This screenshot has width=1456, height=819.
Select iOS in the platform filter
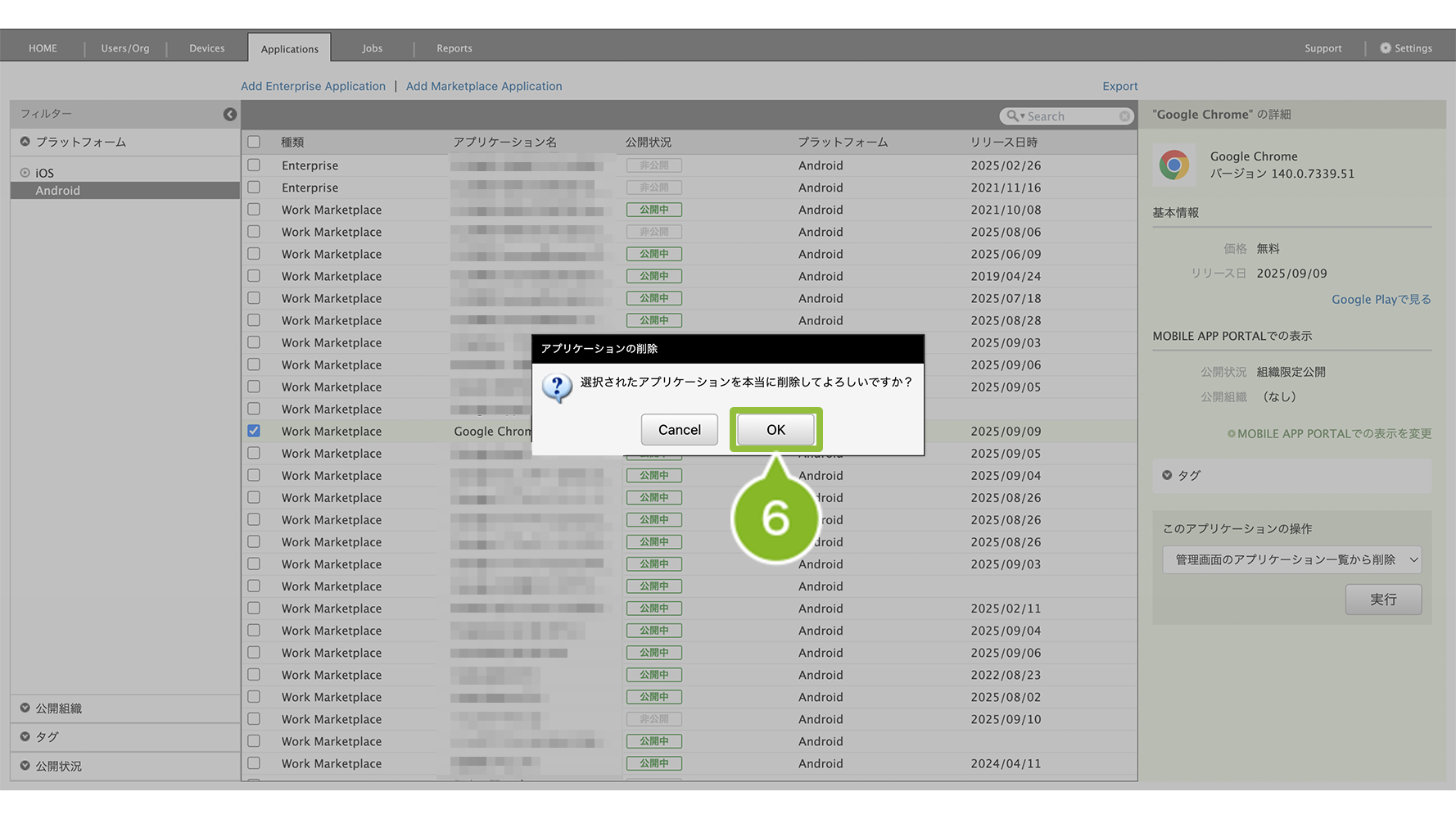44,173
